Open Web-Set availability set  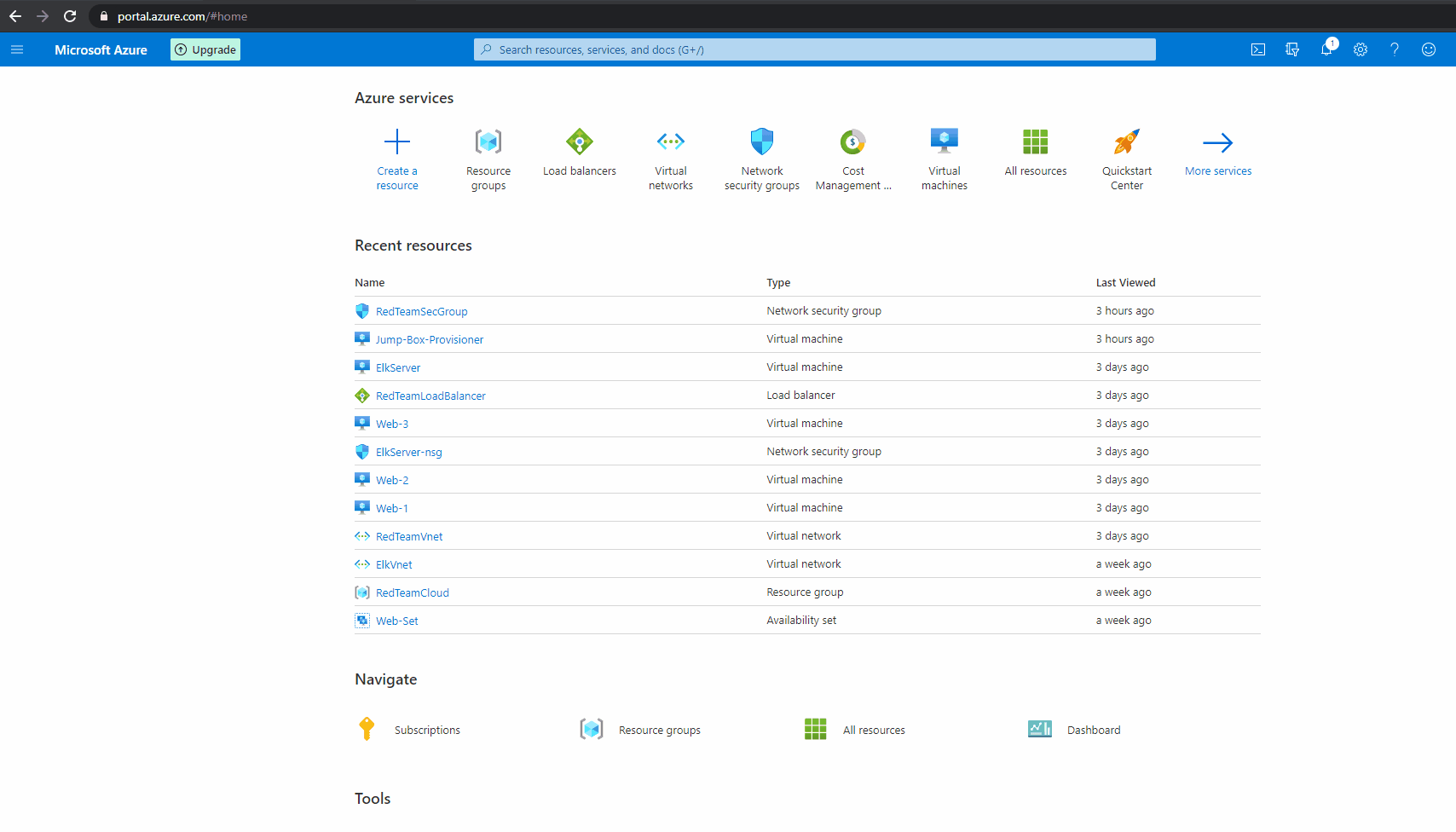[x=397, y=621]
